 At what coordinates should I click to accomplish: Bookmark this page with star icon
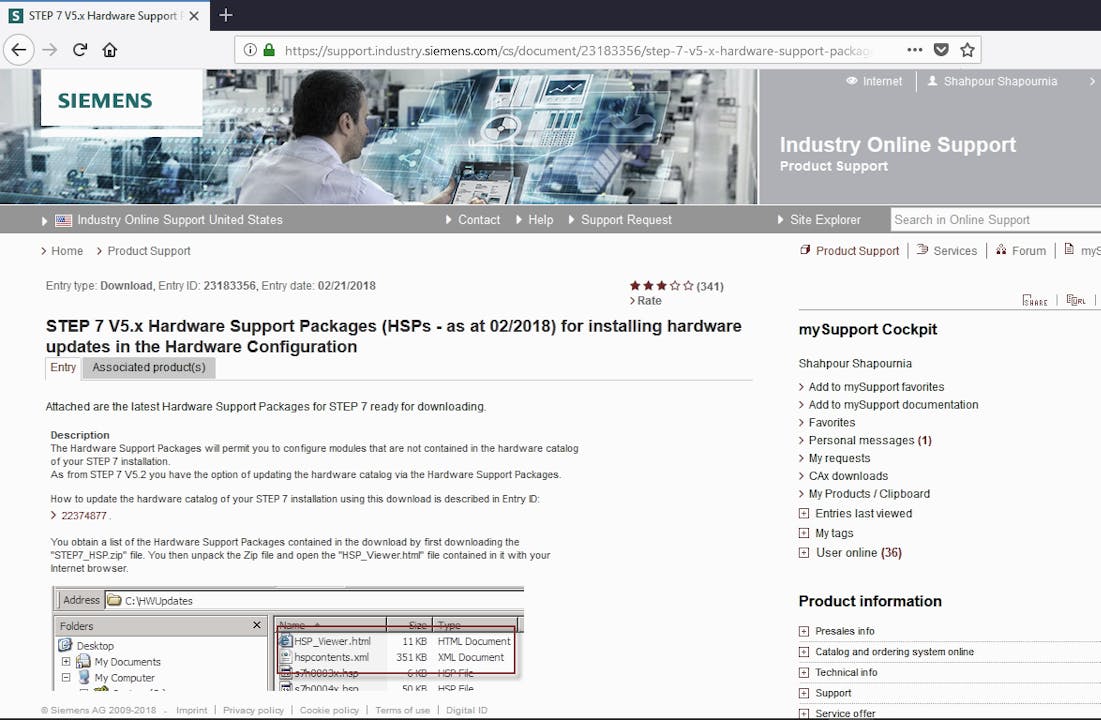click(967, 50)
